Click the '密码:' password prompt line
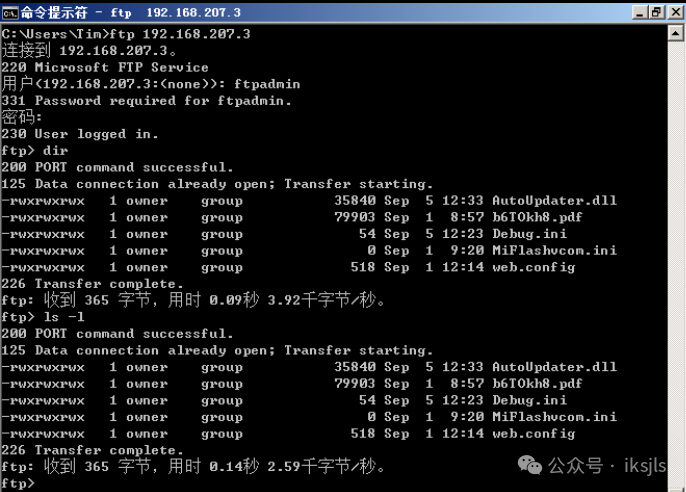Image resolution: width=686 pixels, height=492 pixels. [22, 117]
